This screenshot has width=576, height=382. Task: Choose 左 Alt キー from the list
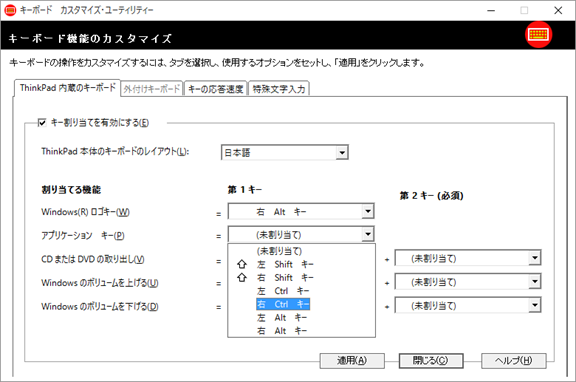pos(302,317)
